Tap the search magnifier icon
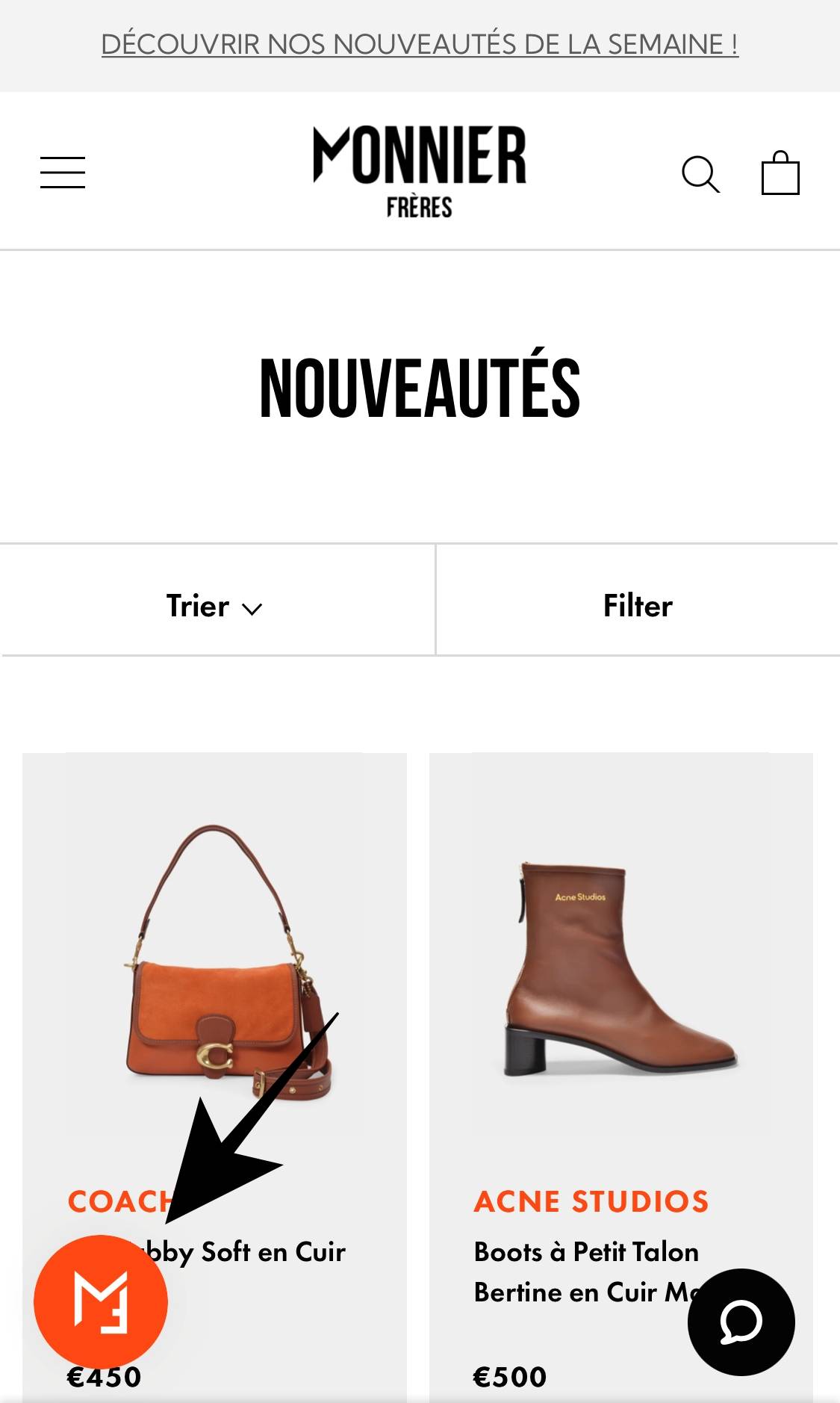Screen dimensions: 840x1403 [x=700, y=174]
